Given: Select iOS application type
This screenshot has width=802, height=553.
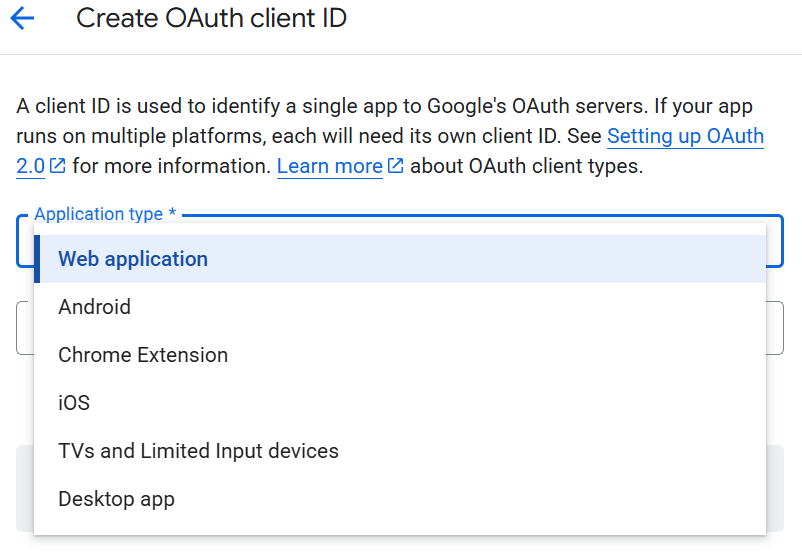Looking at the screenshot, I should (x=400, y=403).
